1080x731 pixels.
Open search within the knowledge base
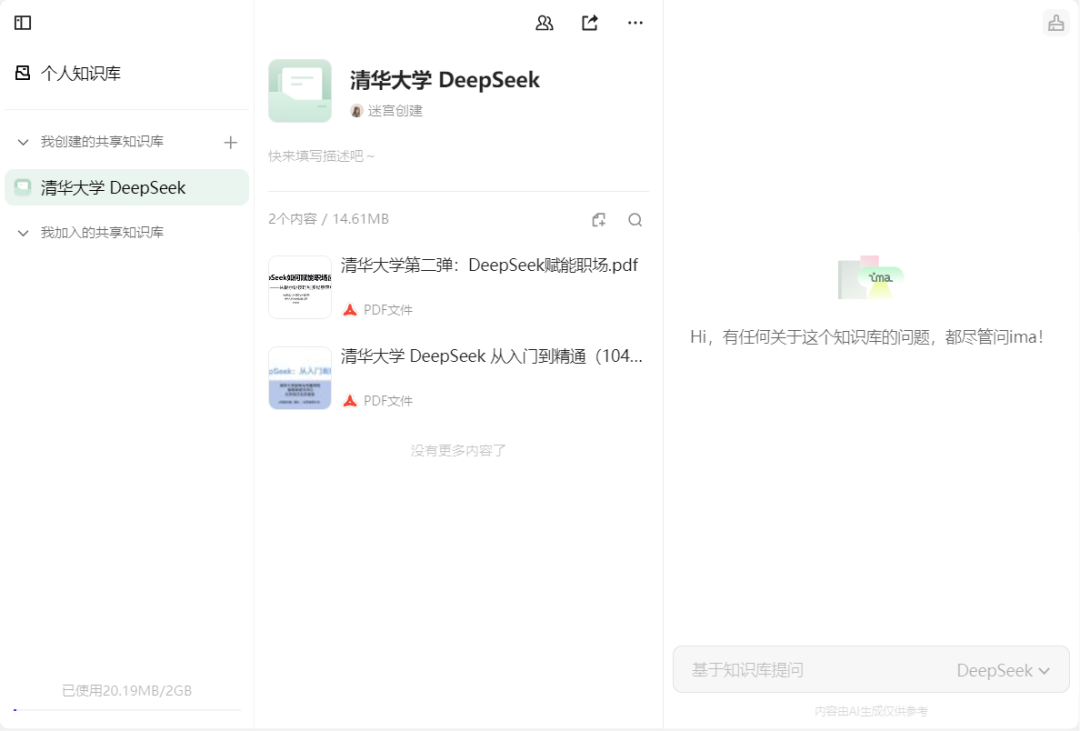[636, 219]
